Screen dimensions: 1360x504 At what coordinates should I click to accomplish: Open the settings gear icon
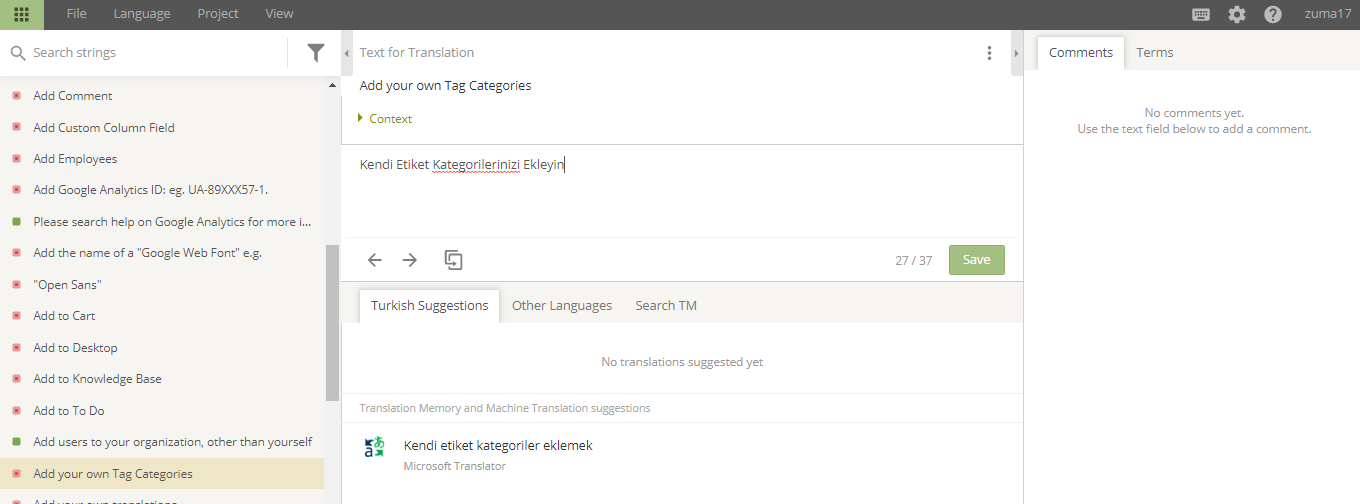1237,14
